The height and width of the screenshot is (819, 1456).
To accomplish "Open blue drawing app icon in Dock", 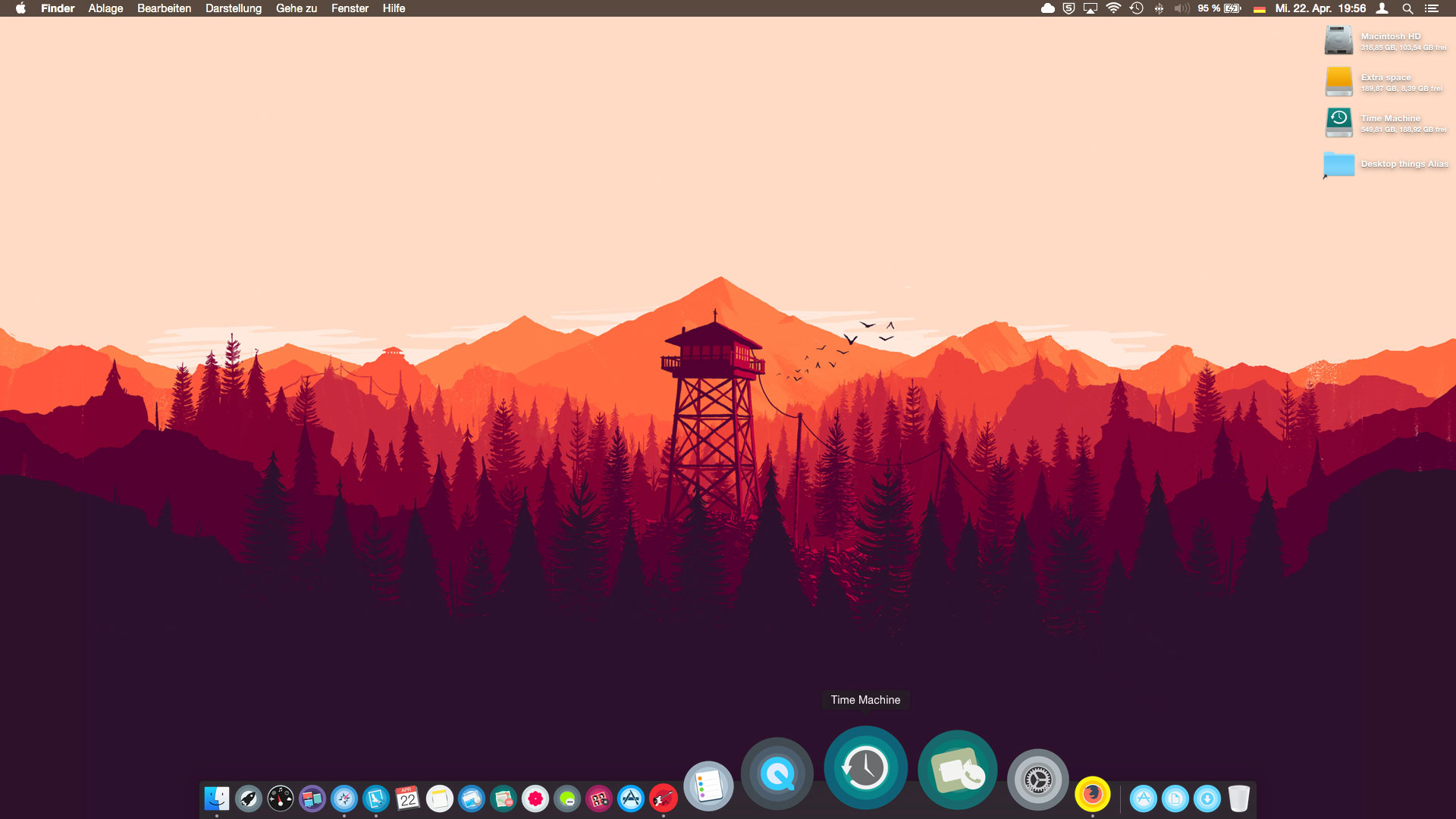I will tap(376, 798).
